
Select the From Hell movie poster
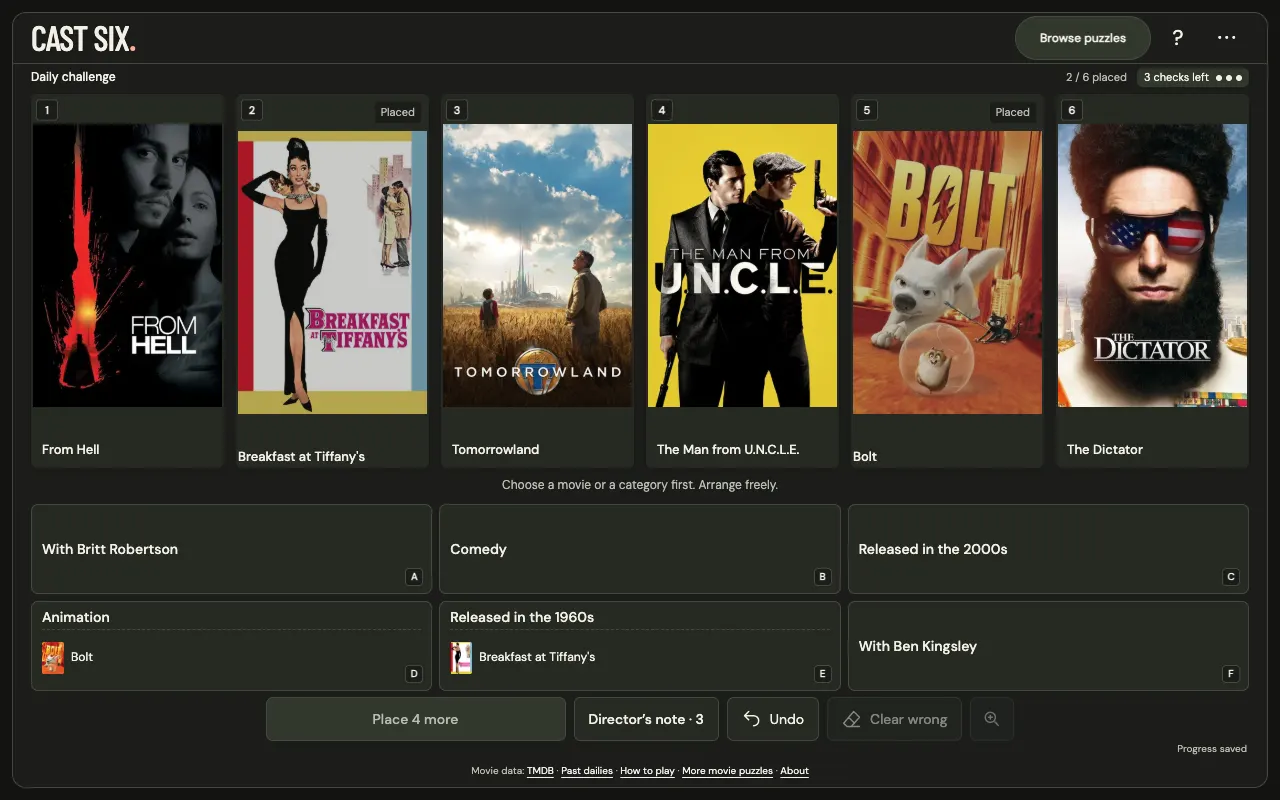[127, 265]
